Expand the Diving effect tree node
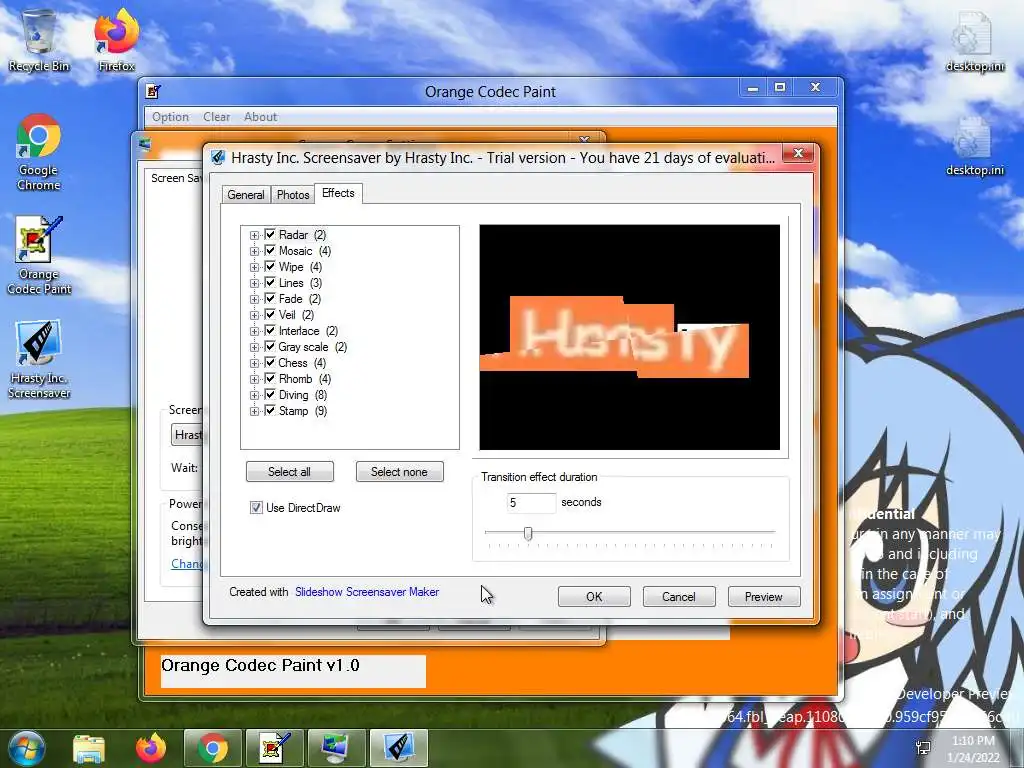1024x768 pixels. coord(254,395)
